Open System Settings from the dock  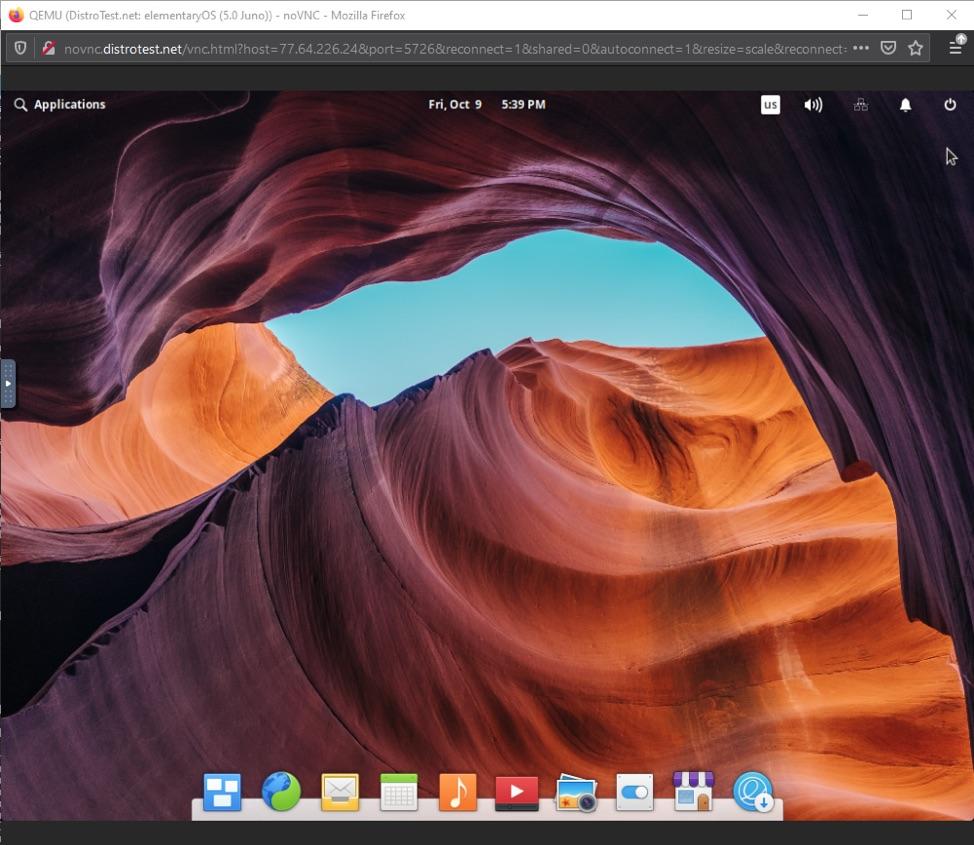[x=634, y=792]
